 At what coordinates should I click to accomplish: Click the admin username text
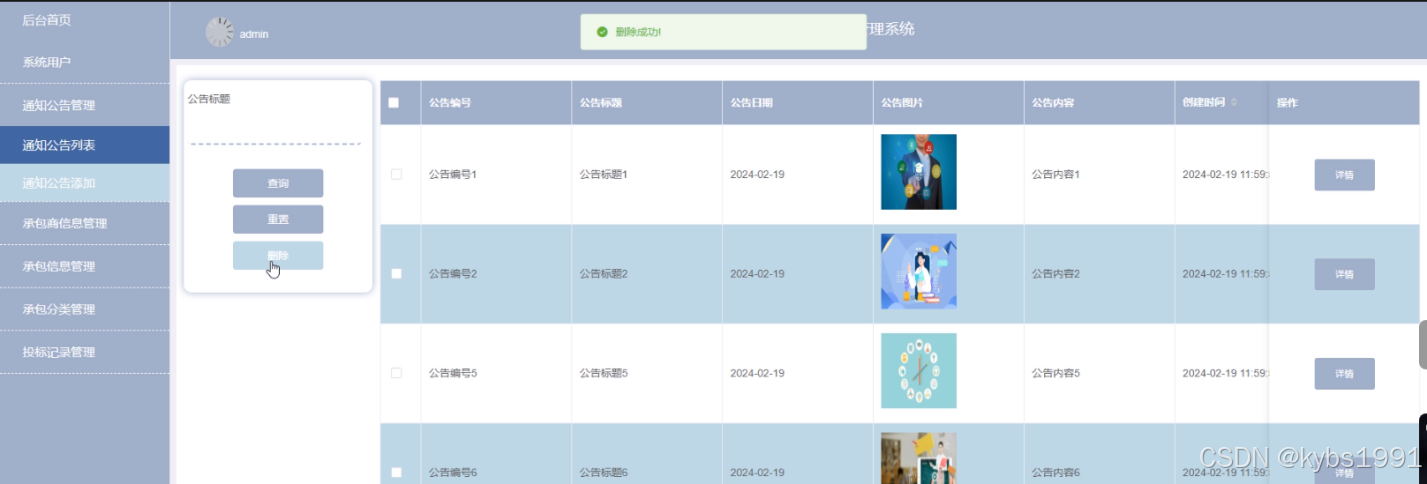[254, 34]
